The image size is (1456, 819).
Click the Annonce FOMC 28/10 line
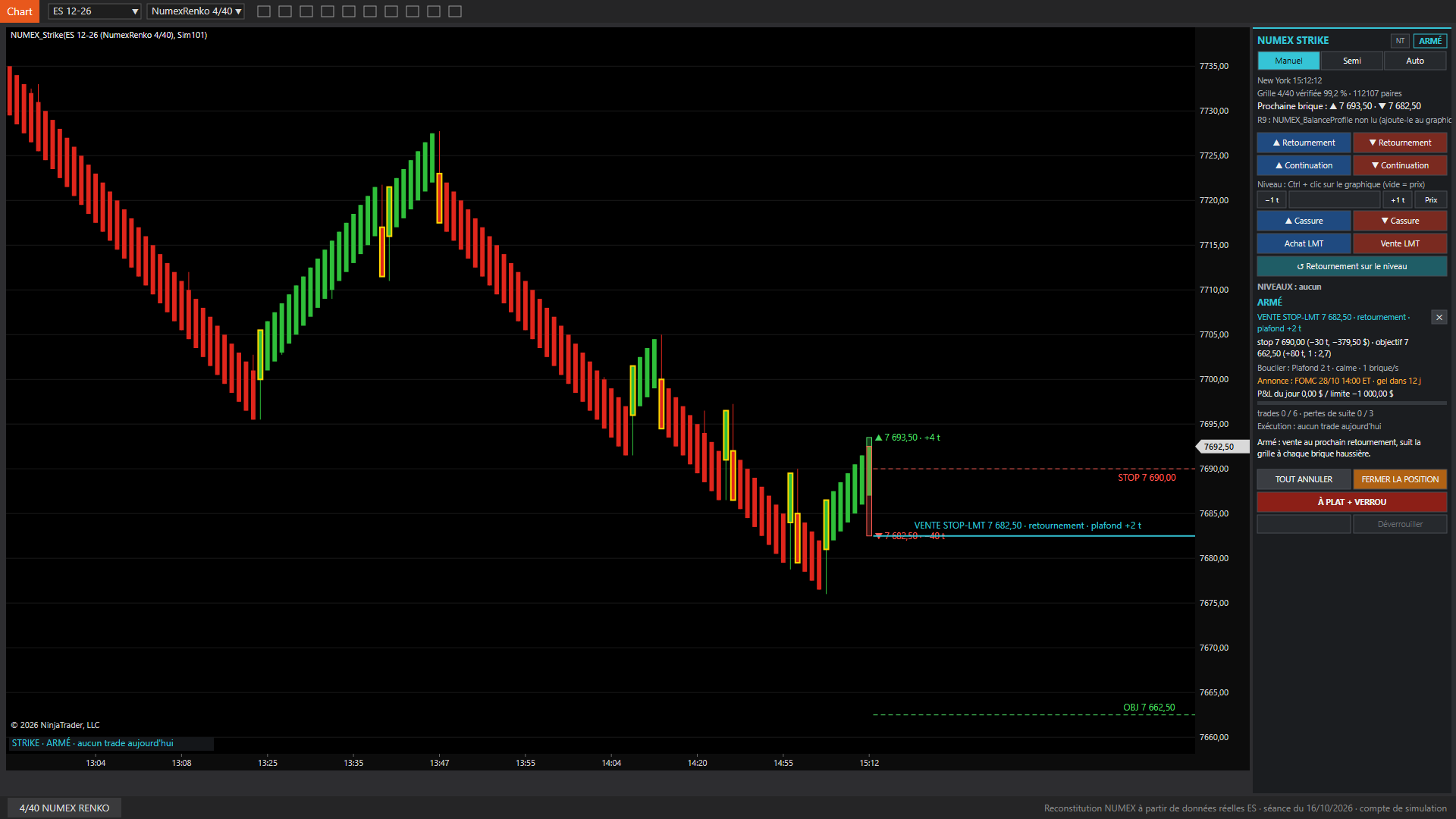[1339, 381]
